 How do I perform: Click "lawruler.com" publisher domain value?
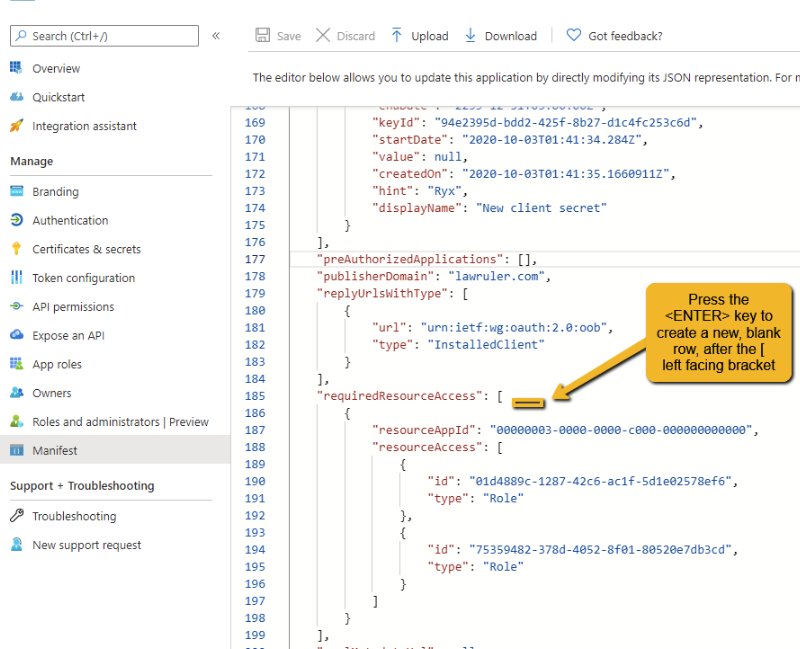[496, 276]
